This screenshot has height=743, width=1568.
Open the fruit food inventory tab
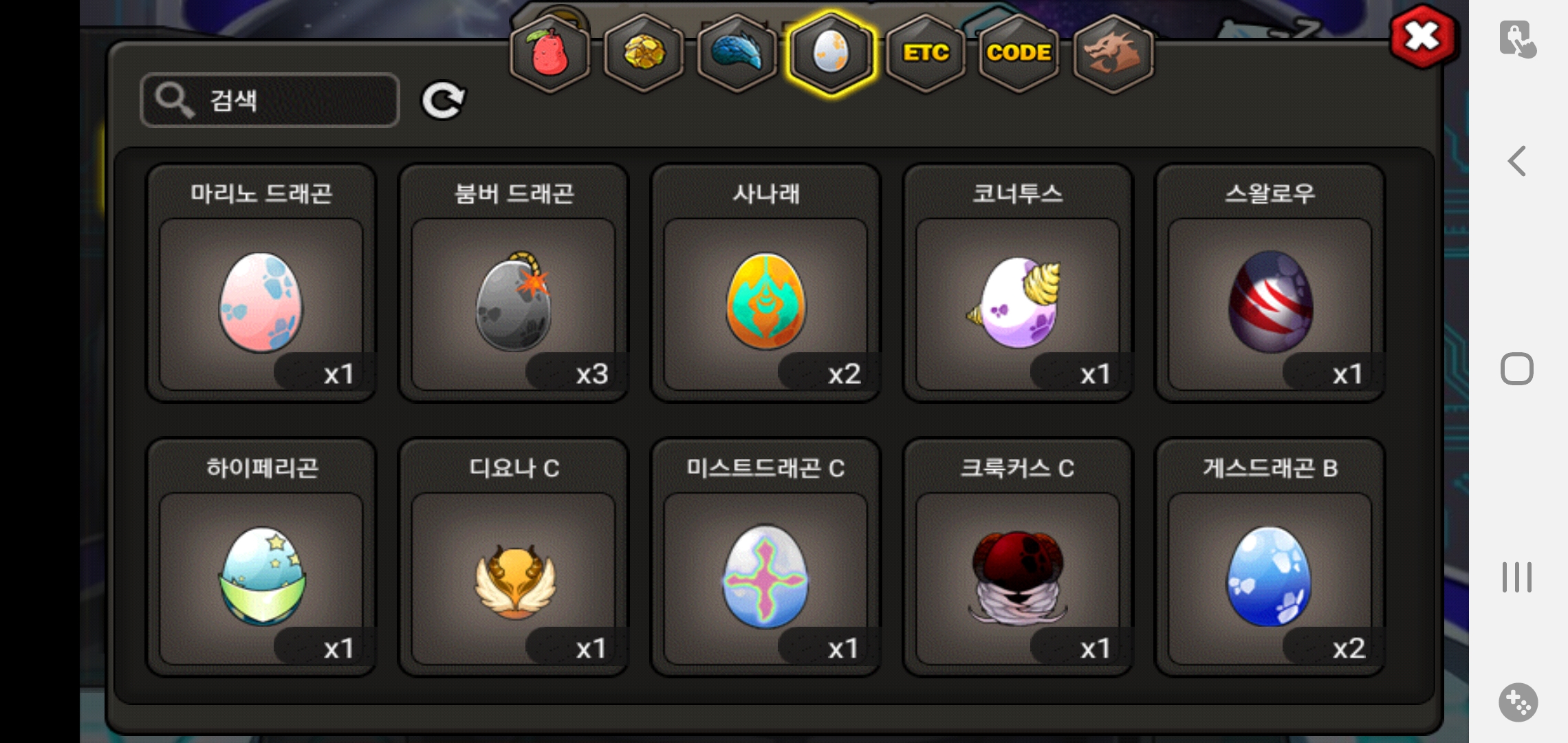click(549, 53)
